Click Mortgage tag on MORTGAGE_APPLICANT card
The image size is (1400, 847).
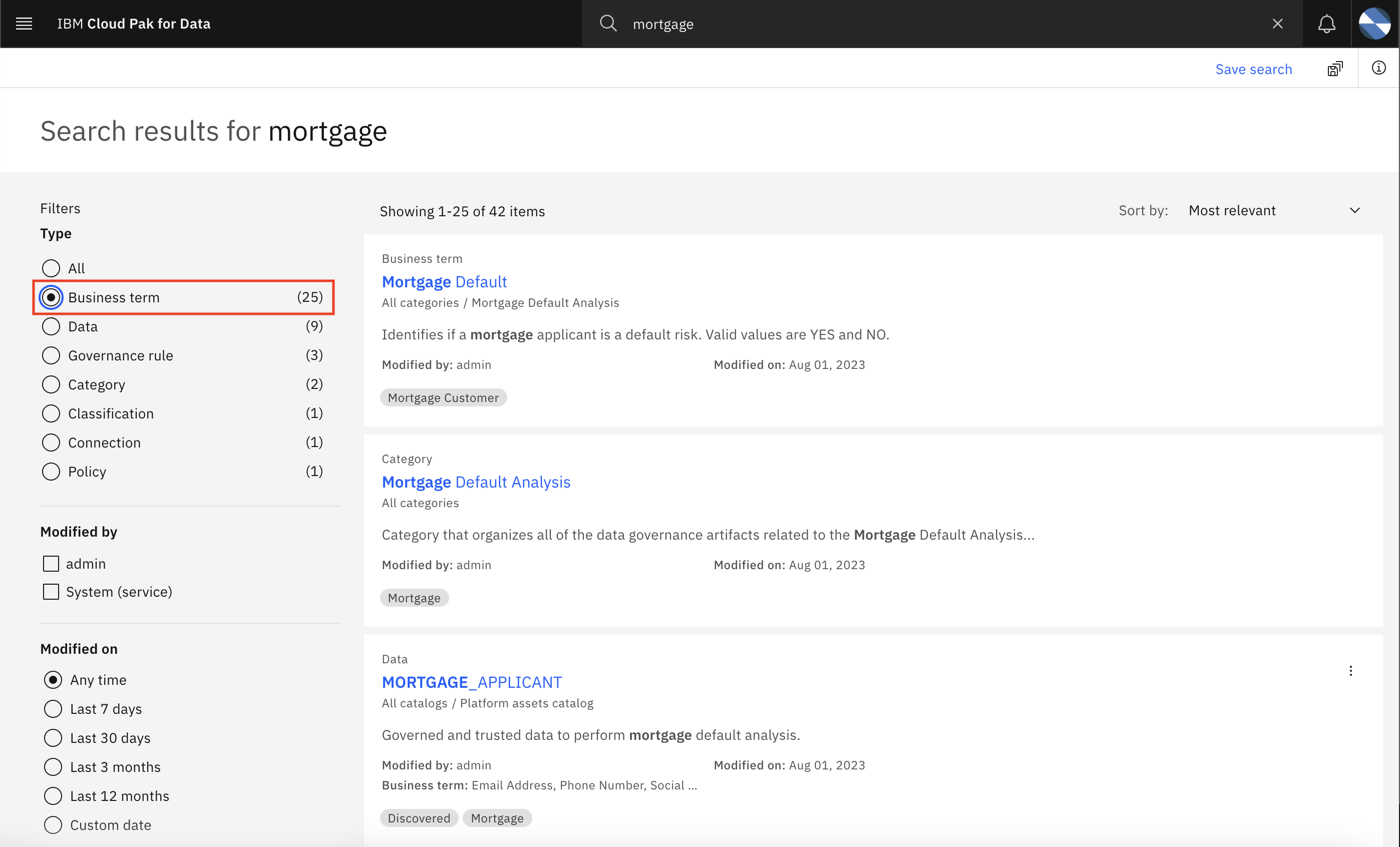(497, 818)
